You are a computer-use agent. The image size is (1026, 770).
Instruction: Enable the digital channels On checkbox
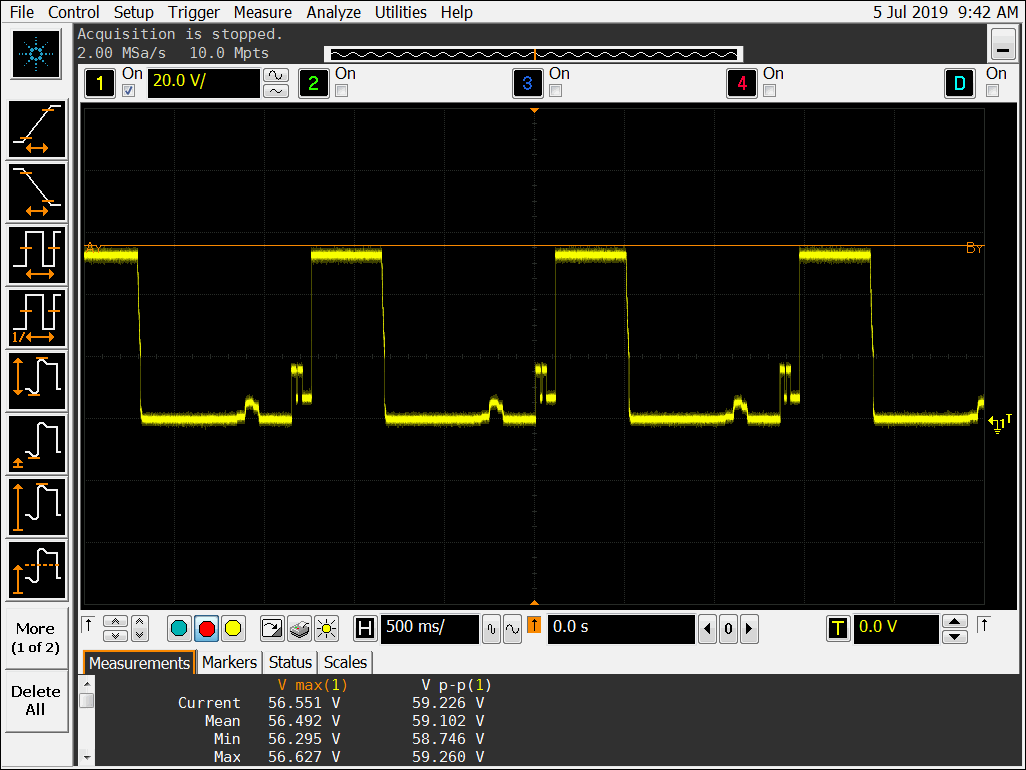pyautogui.click(x=993, y=91)
